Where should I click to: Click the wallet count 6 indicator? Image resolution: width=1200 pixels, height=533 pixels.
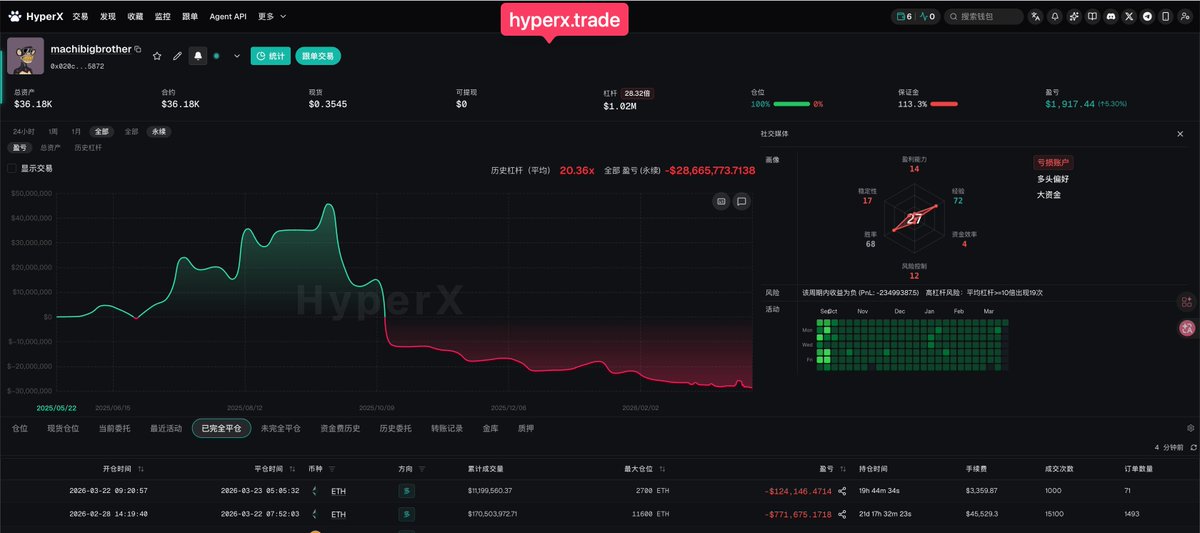(x=904, y=17)
